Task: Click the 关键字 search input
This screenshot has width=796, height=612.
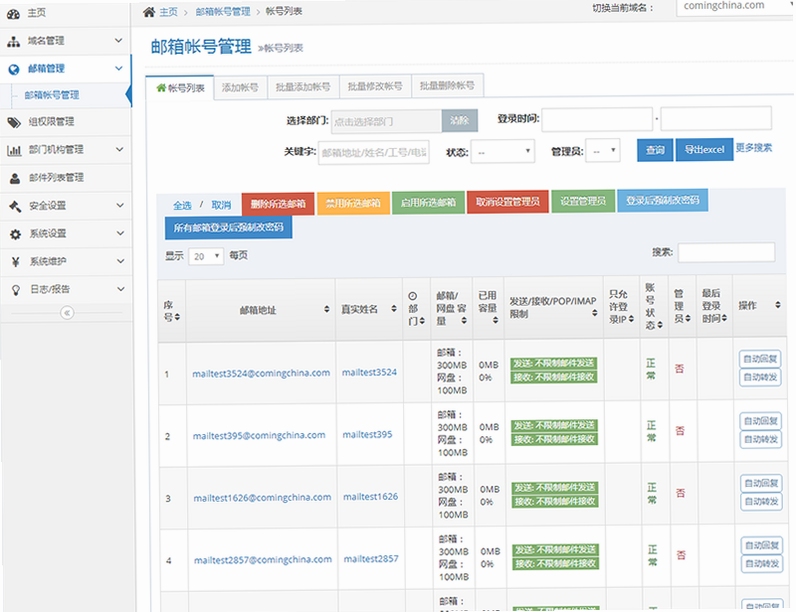Action: coord(374,152)
